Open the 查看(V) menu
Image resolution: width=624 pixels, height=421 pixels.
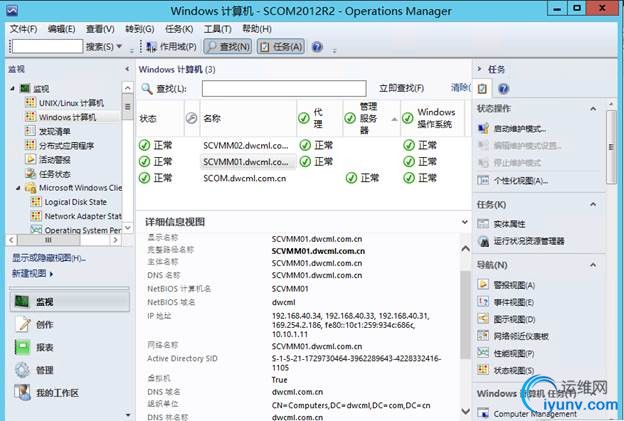tap(100, 29)
